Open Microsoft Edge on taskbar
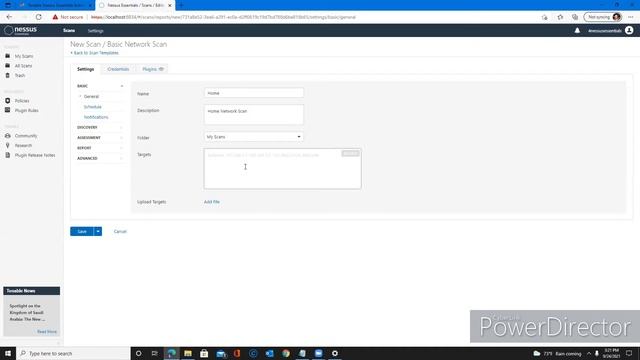 [171, 353]
